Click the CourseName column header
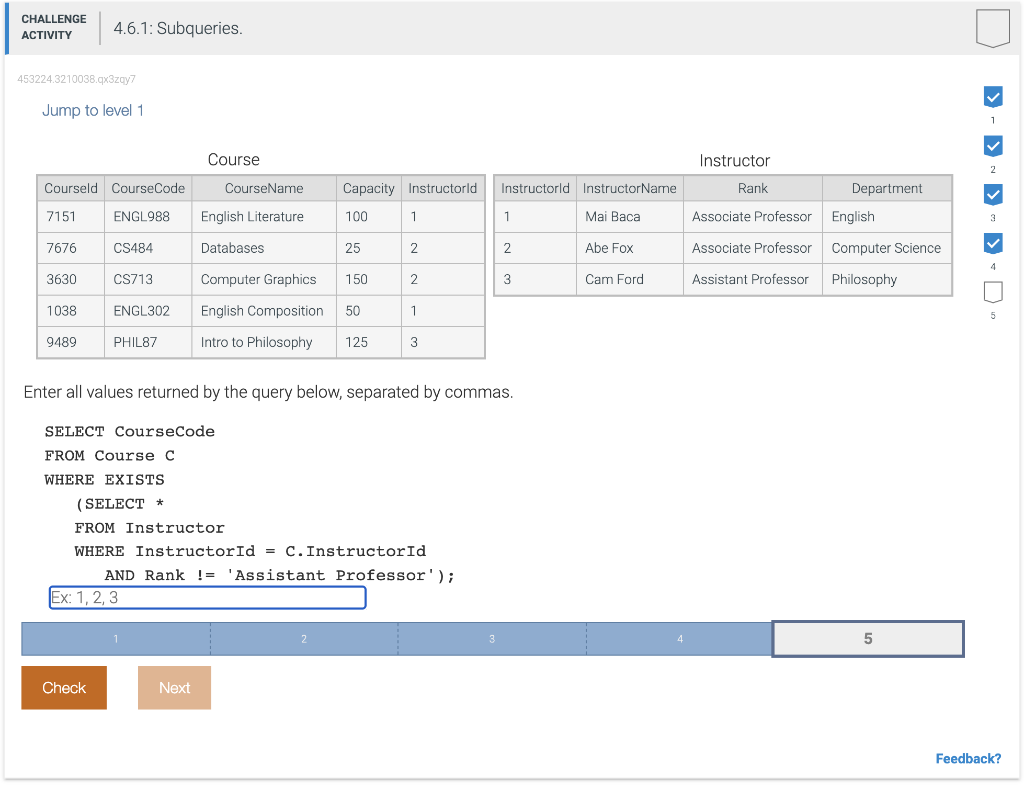 (264, 188)
